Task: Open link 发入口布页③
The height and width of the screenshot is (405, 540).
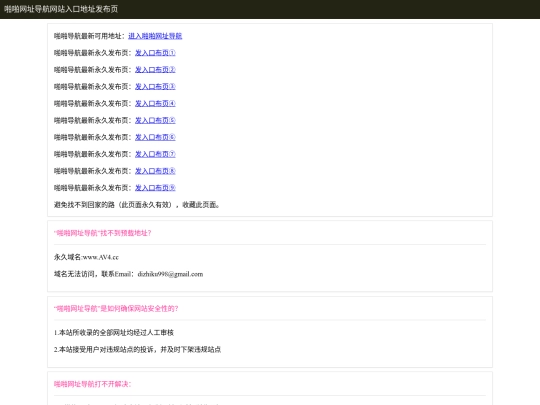Action: 155,86
